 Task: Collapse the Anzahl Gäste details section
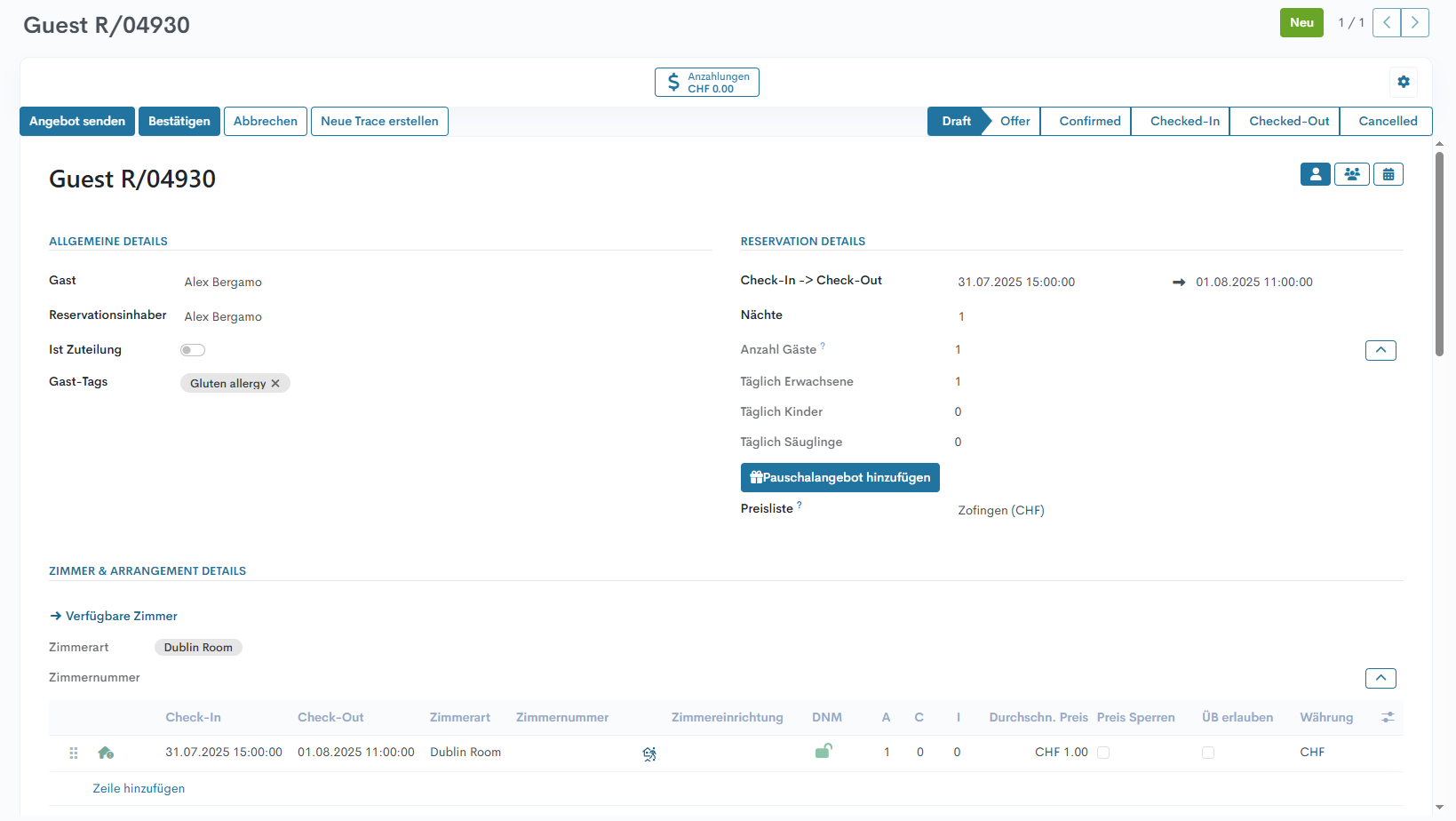1380,350
